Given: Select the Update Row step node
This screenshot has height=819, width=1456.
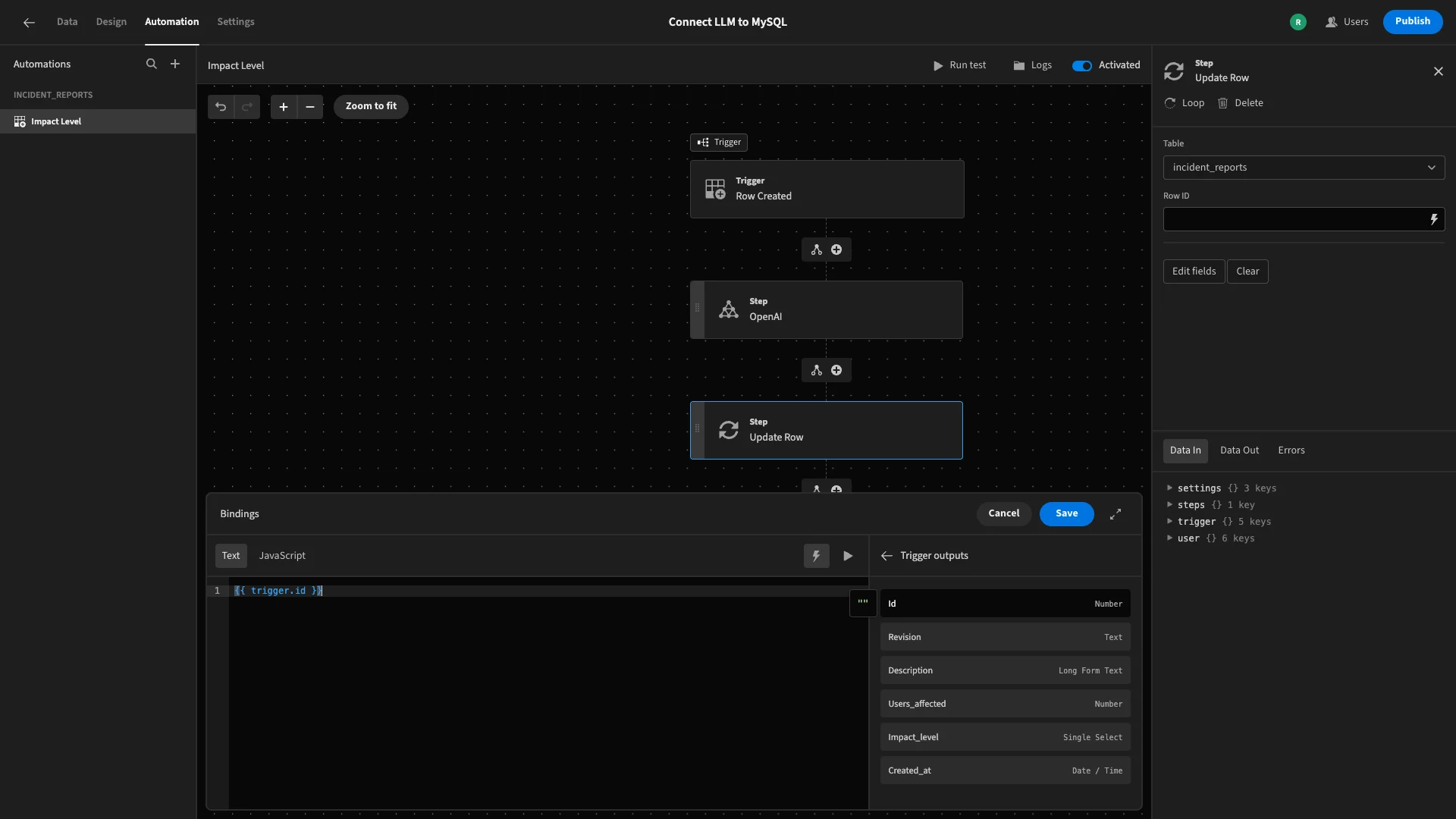Looking at the screenshot, I should click(827, 431).
